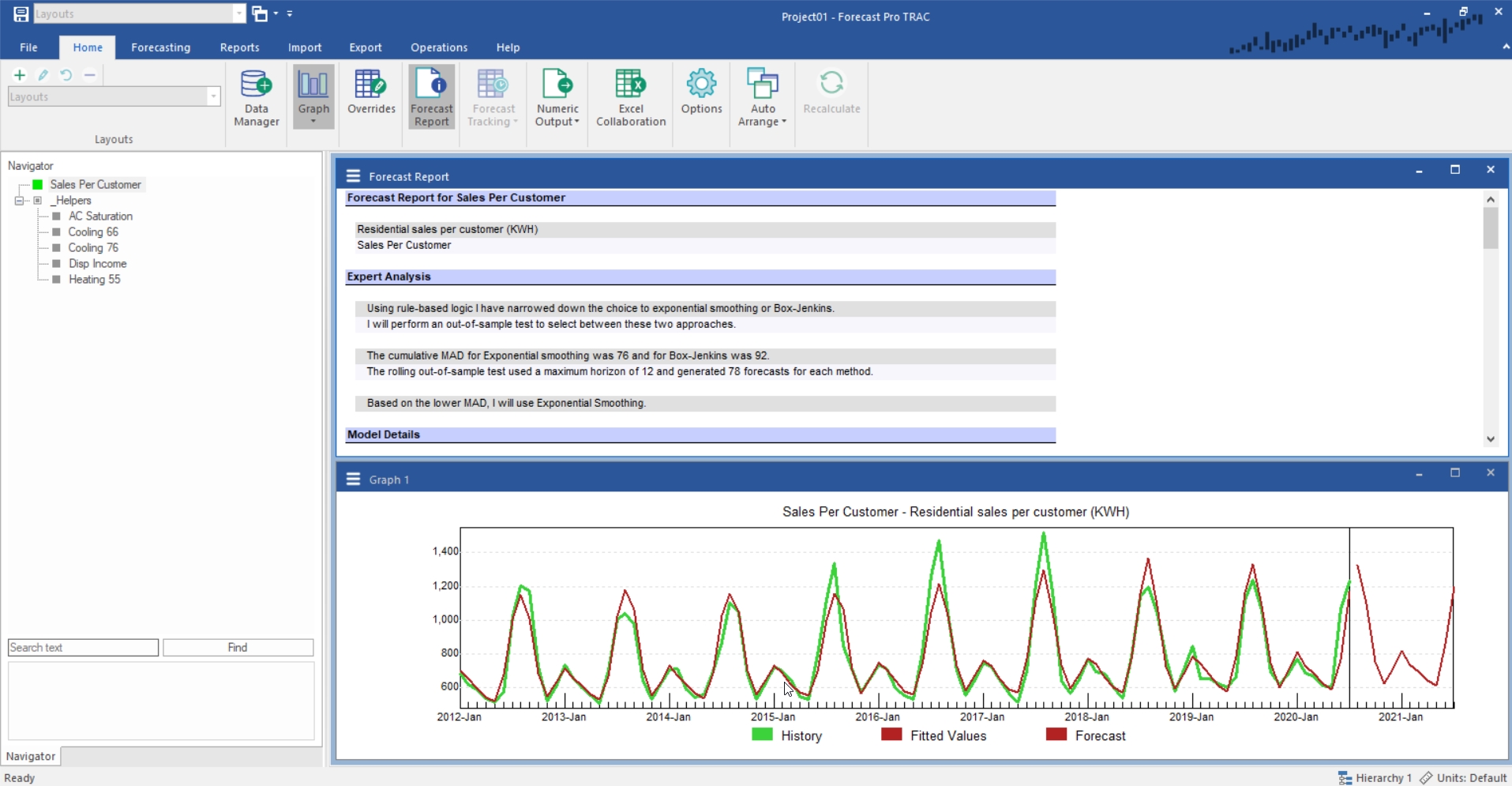
Task: Select Heating 55 in Navigator
Action: click(94, 279)
